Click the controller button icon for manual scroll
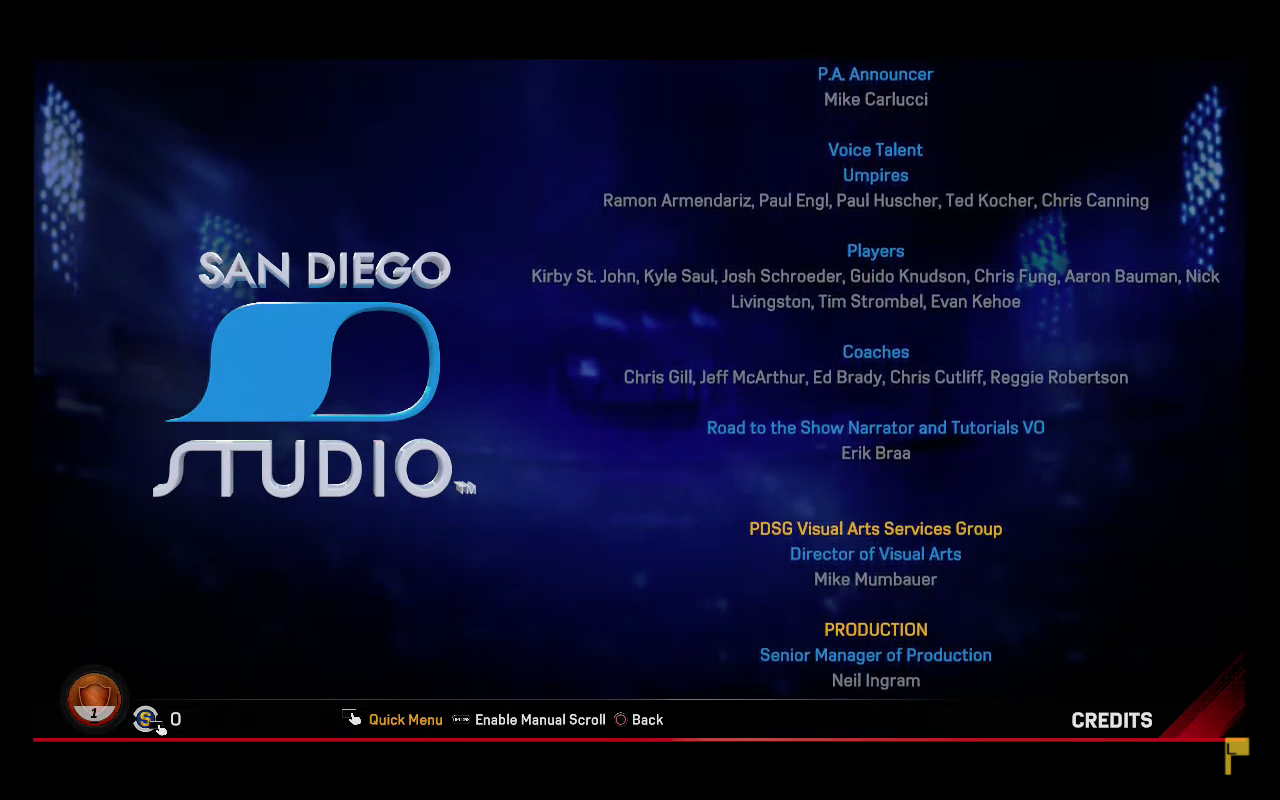This screenshot has height=800, width=1280. click(x=461, y=719)
